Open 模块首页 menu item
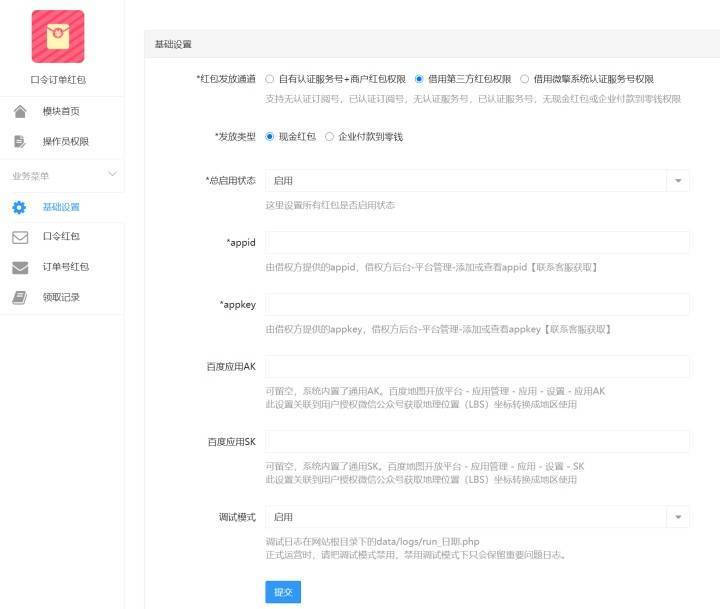 61,111
